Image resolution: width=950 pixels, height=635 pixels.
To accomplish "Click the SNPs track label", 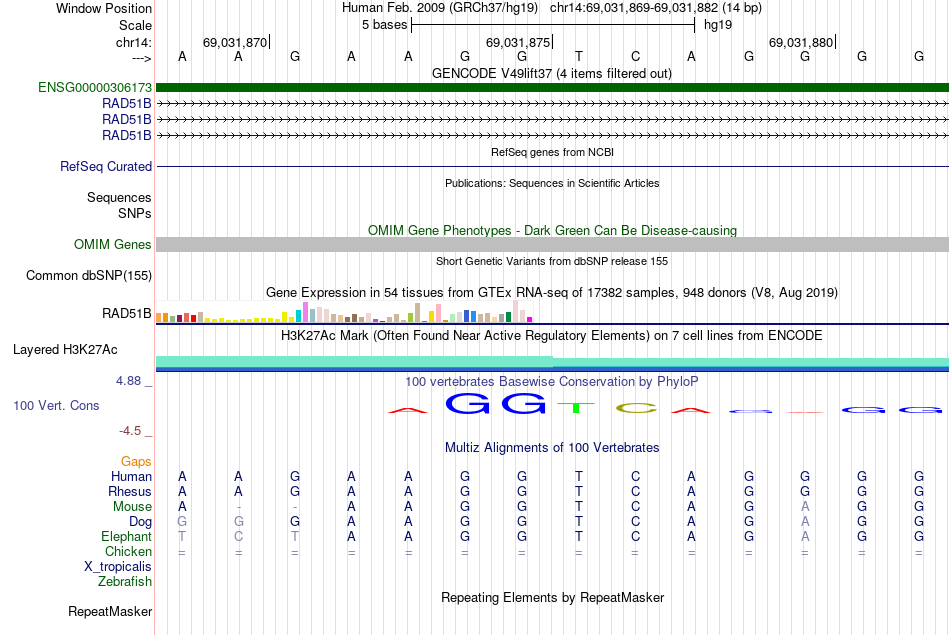I will pos(135,213).
